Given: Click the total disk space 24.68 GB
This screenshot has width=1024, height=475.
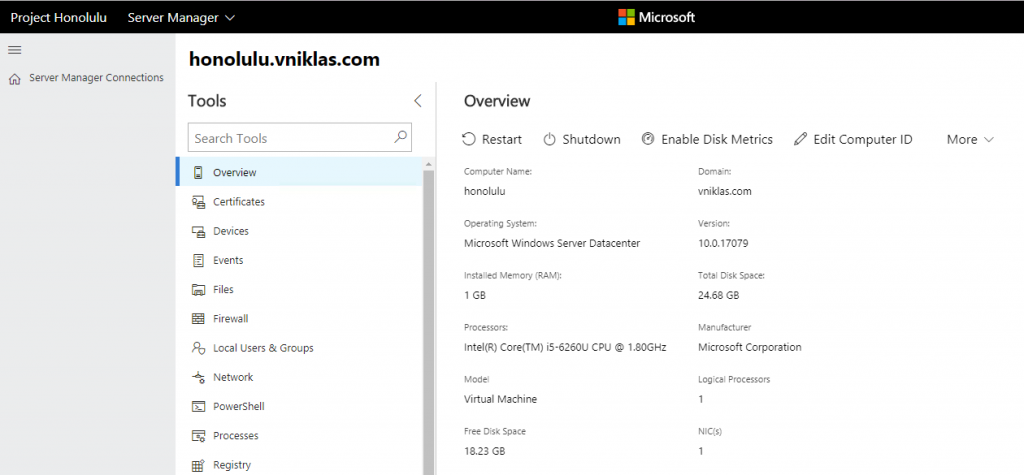Looking at the screenshot, I should pos(718,295).
